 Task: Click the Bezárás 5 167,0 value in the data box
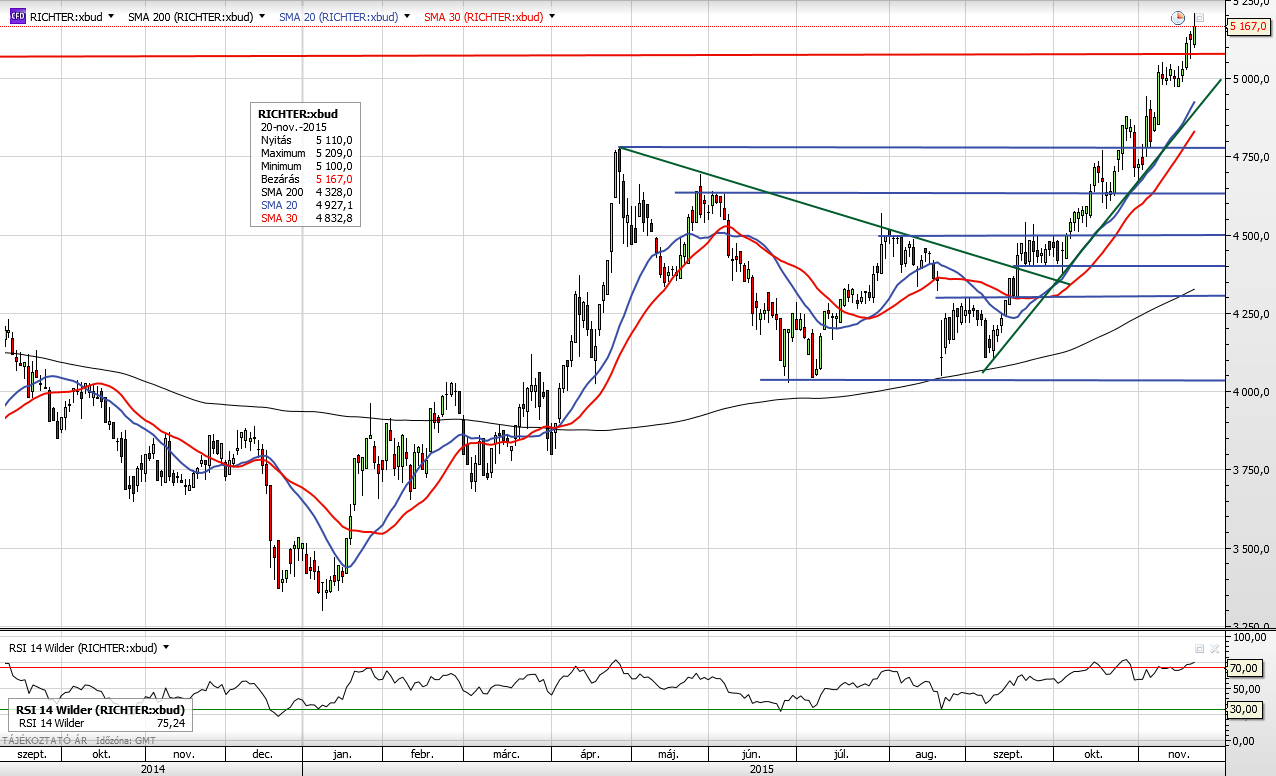click(x=335, y=179)
